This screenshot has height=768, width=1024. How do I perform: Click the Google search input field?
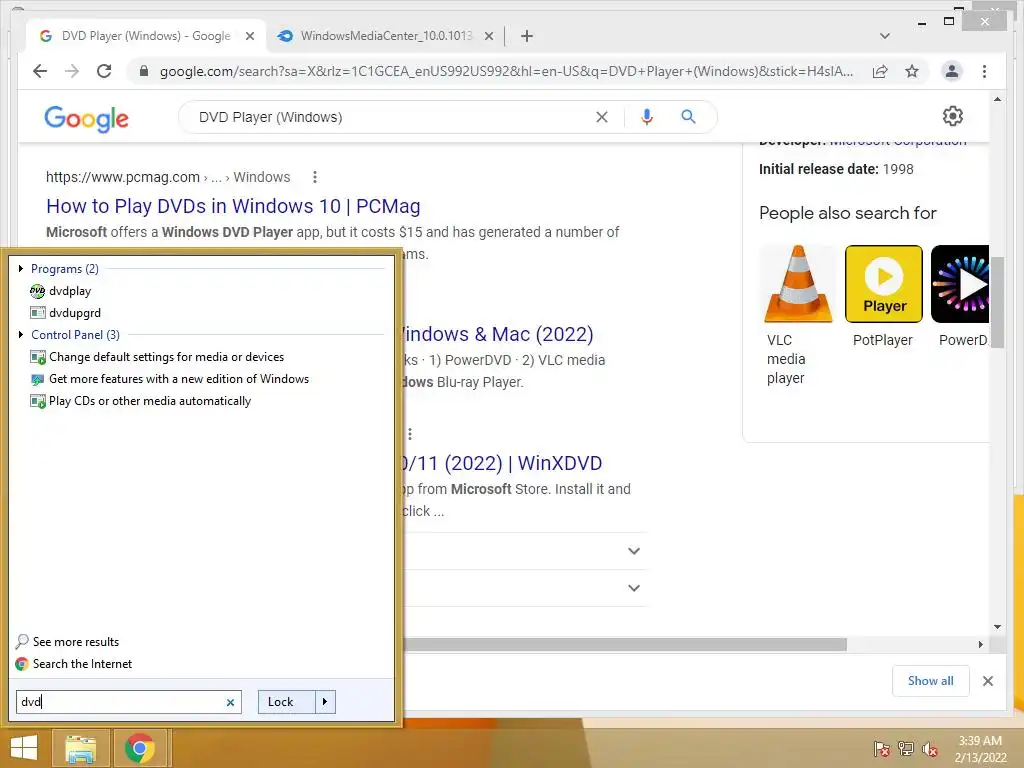point(392,117)
